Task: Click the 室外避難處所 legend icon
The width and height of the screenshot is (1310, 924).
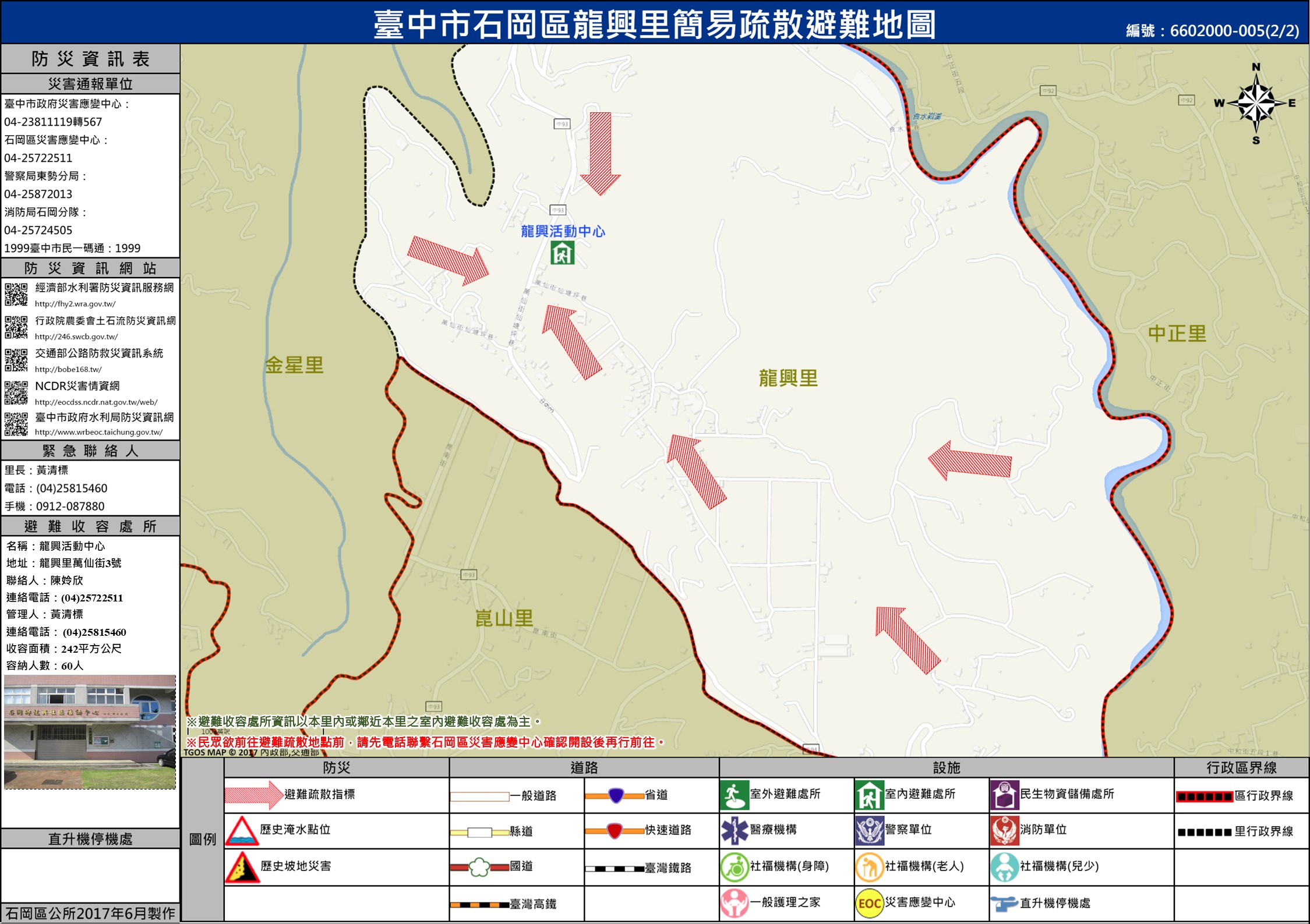Action: [734, 795]
